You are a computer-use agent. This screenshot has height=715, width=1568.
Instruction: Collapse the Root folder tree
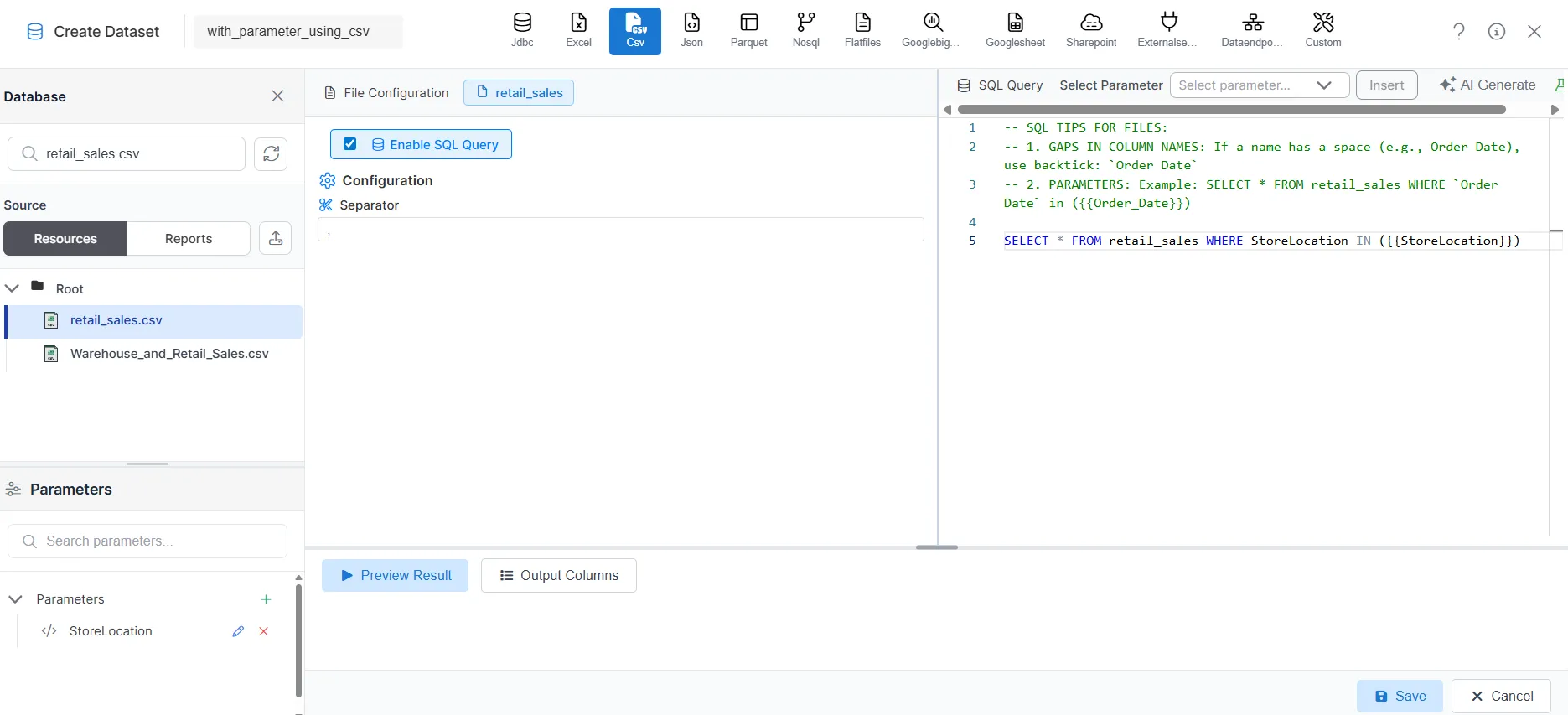(x=13, y=288)
